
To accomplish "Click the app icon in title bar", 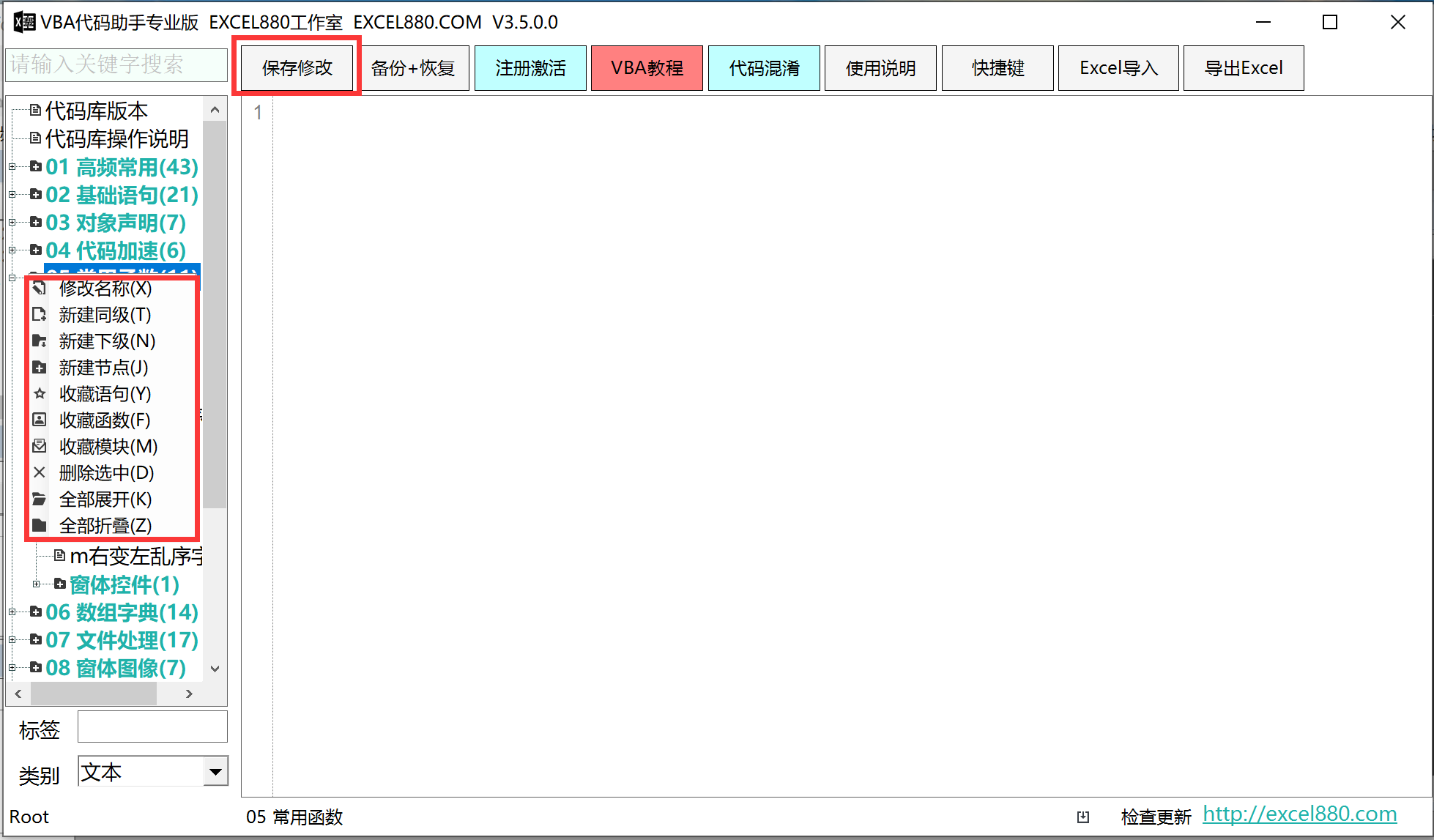I will coord(24,22).
